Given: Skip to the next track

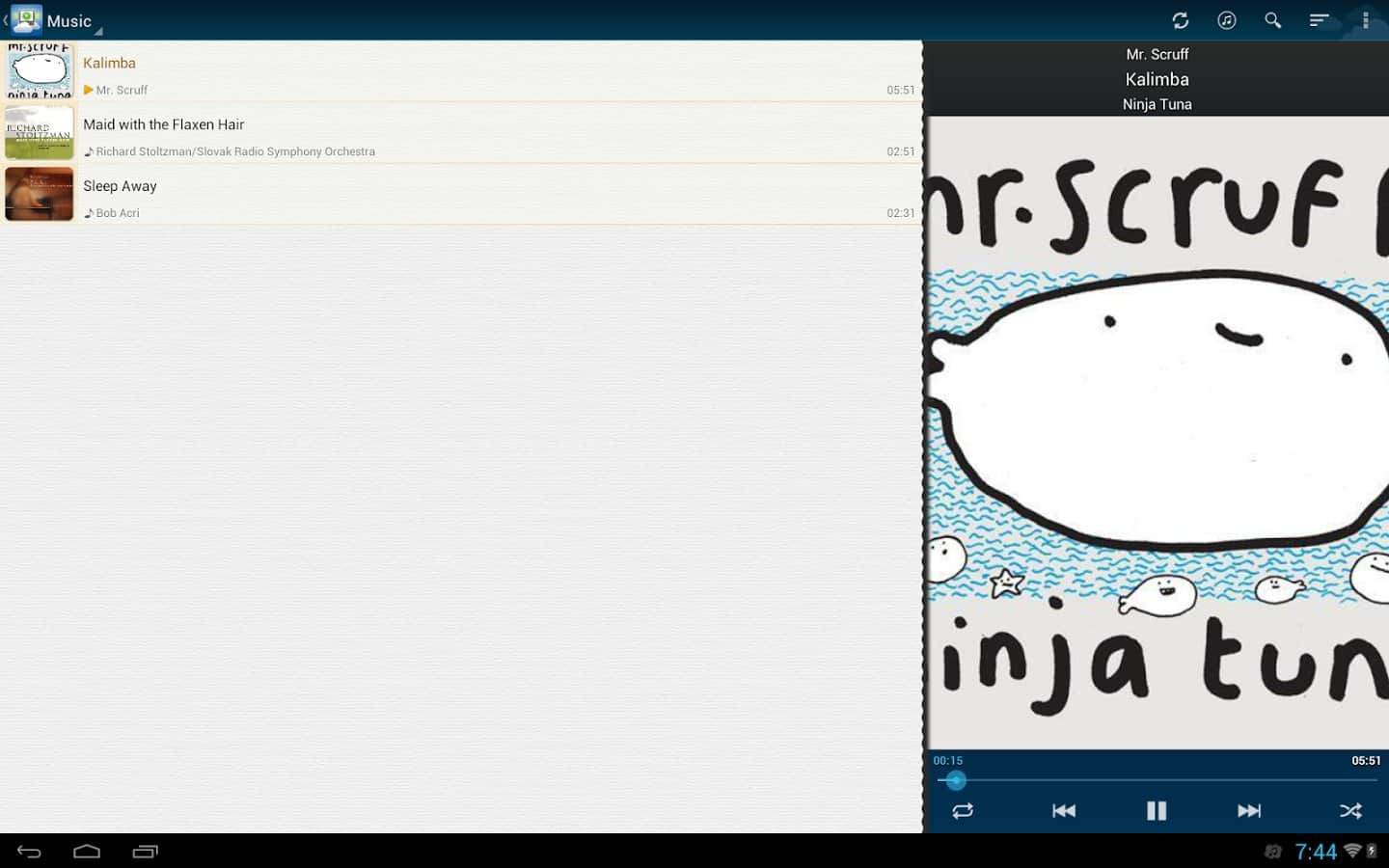Looking at the screenshot, I should pyautogui.click(x=1249, y=811).
